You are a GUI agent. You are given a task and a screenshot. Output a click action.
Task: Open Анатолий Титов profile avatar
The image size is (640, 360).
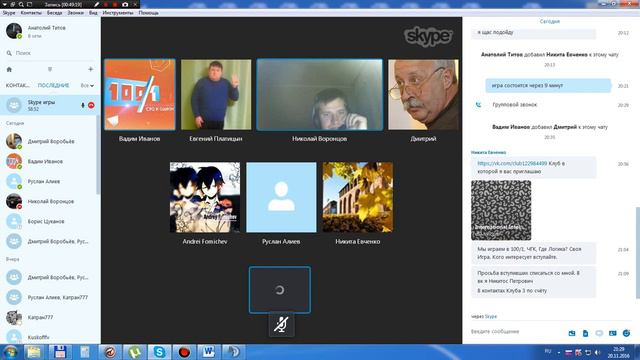coord(14,31)
